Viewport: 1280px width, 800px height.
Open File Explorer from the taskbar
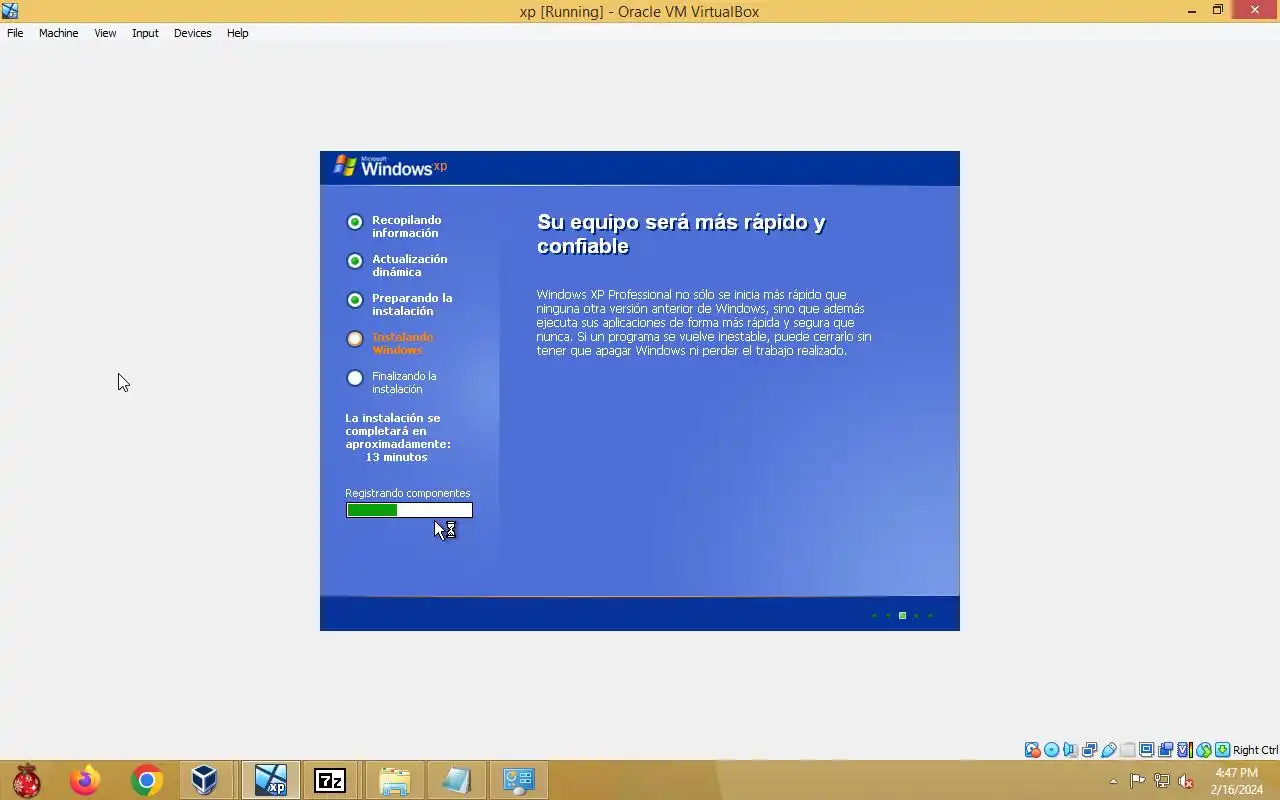tap(395, 781)
